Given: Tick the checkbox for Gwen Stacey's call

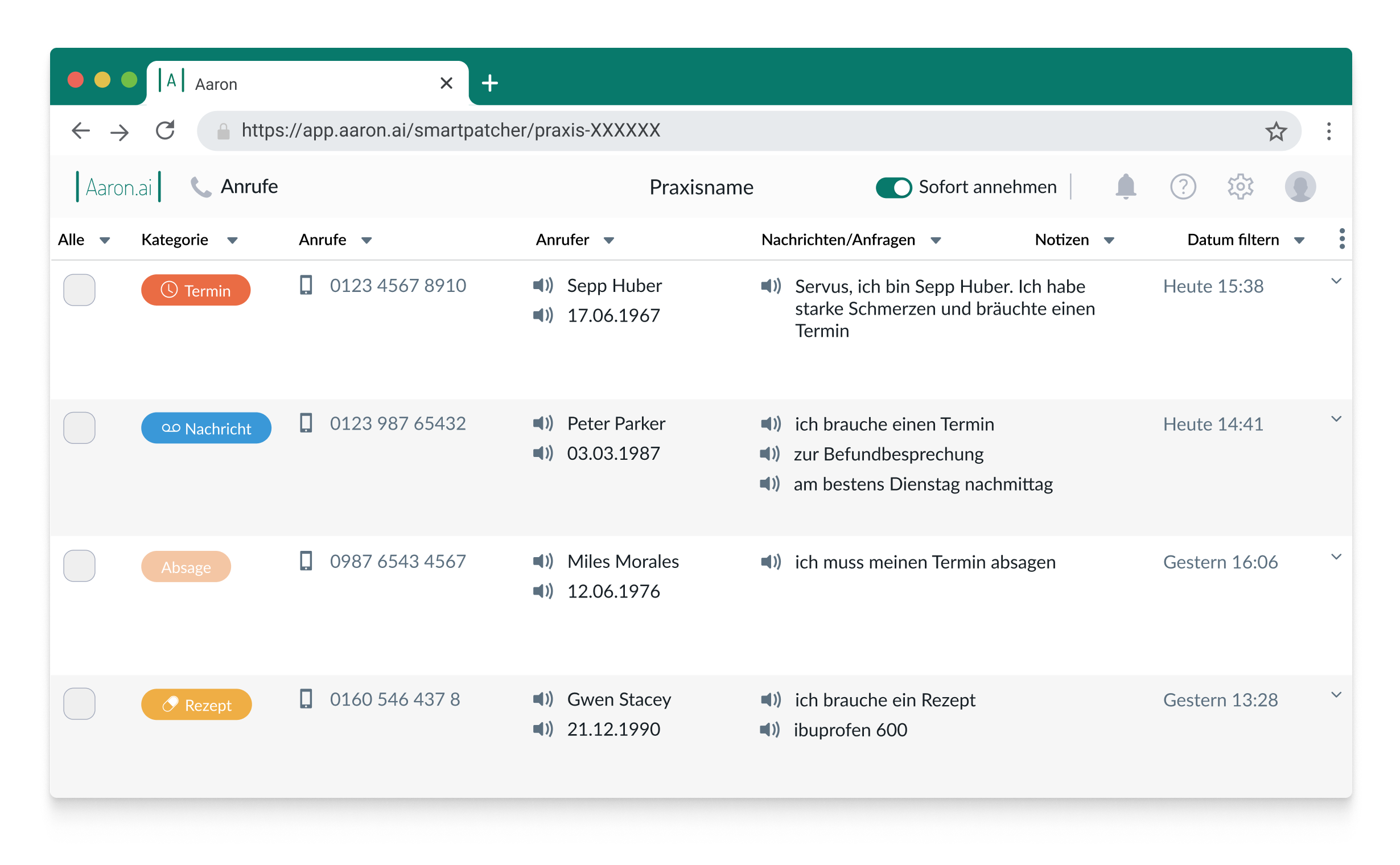Looking at the screenshot, I should point(79,703).
